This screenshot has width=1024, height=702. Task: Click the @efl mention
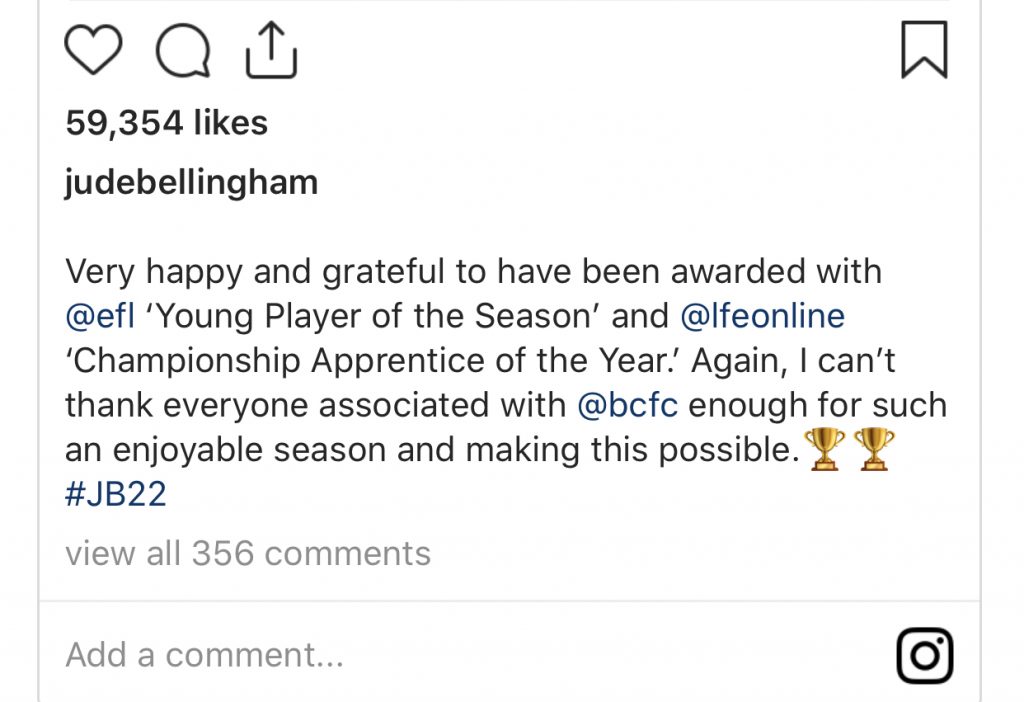[100, 316]
